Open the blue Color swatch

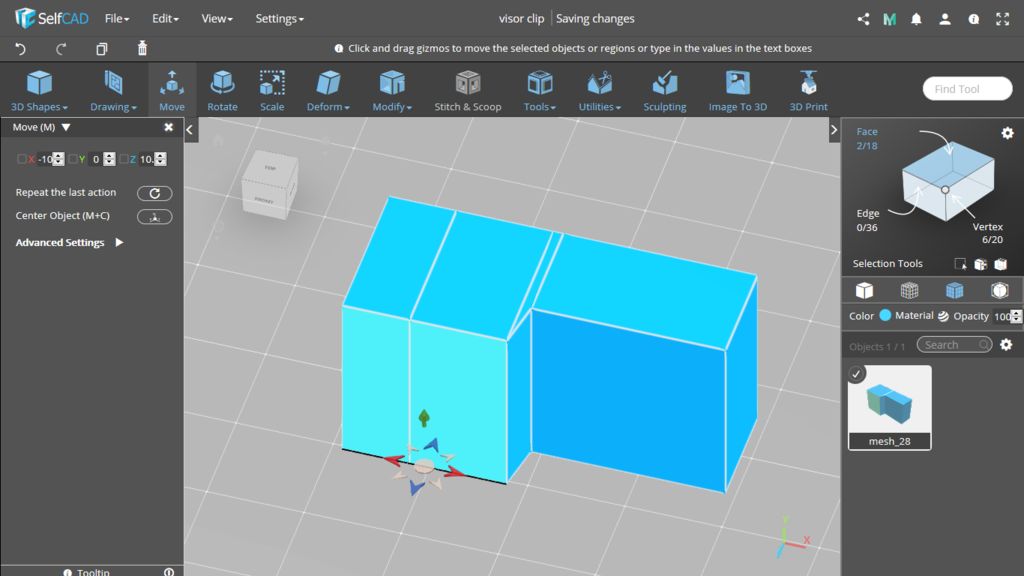[885, 316]
